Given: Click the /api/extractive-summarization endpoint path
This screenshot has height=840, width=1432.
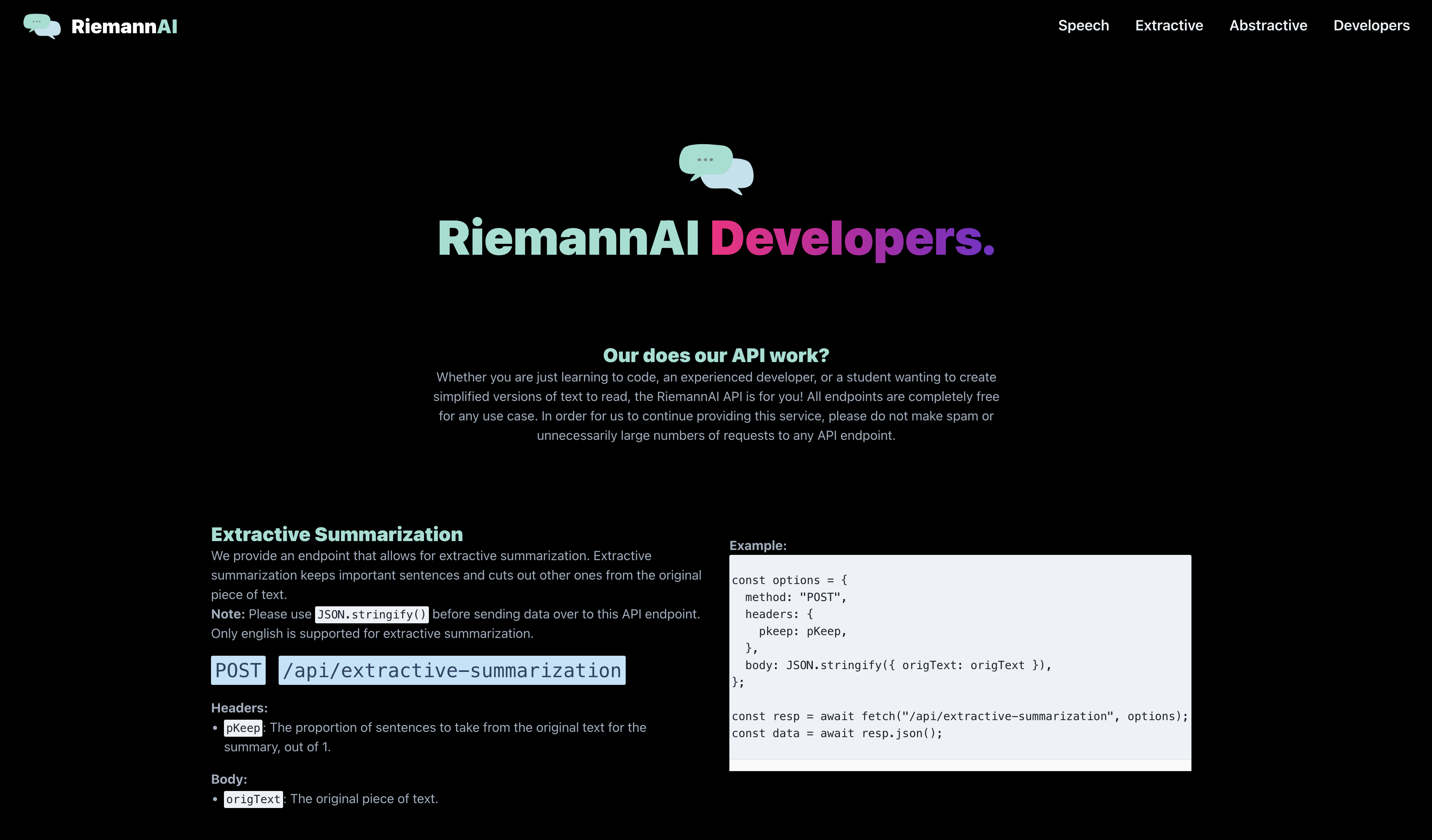Looking at the screenshot, I should click(x=452, y=671).
